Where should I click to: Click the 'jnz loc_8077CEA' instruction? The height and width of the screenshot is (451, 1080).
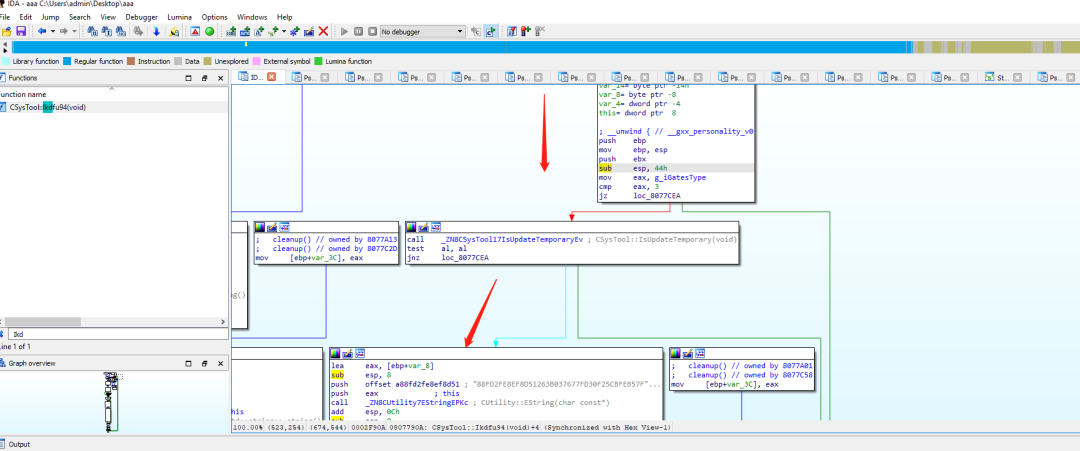click(448, 258)
